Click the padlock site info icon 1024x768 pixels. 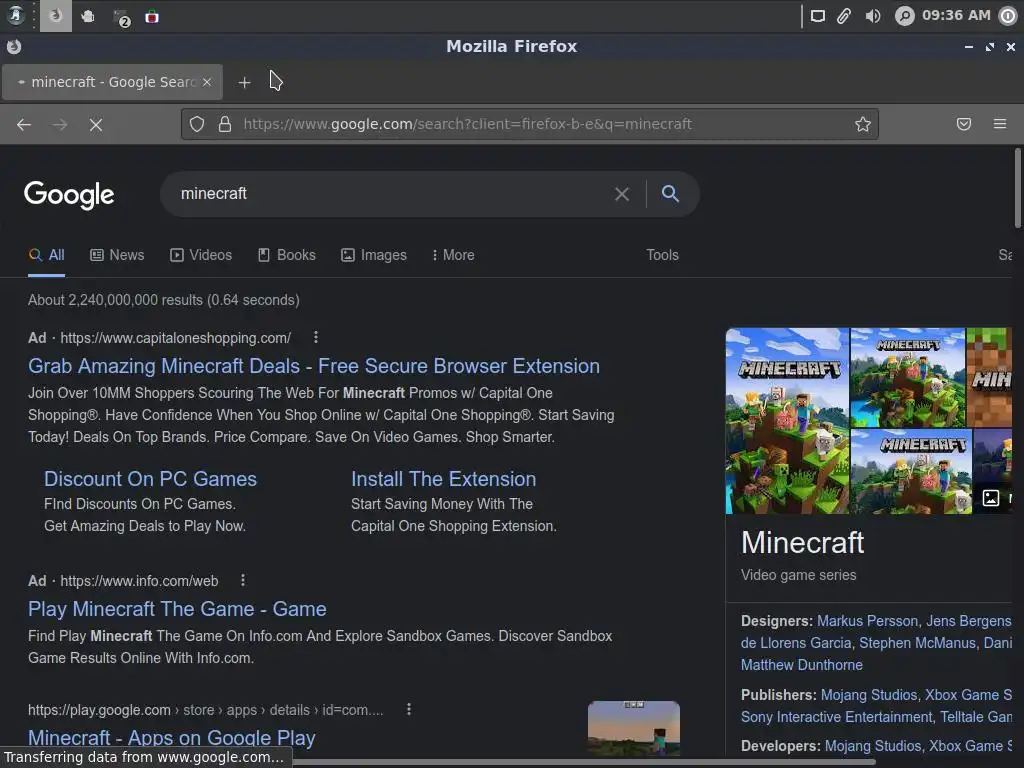[225, 124]
